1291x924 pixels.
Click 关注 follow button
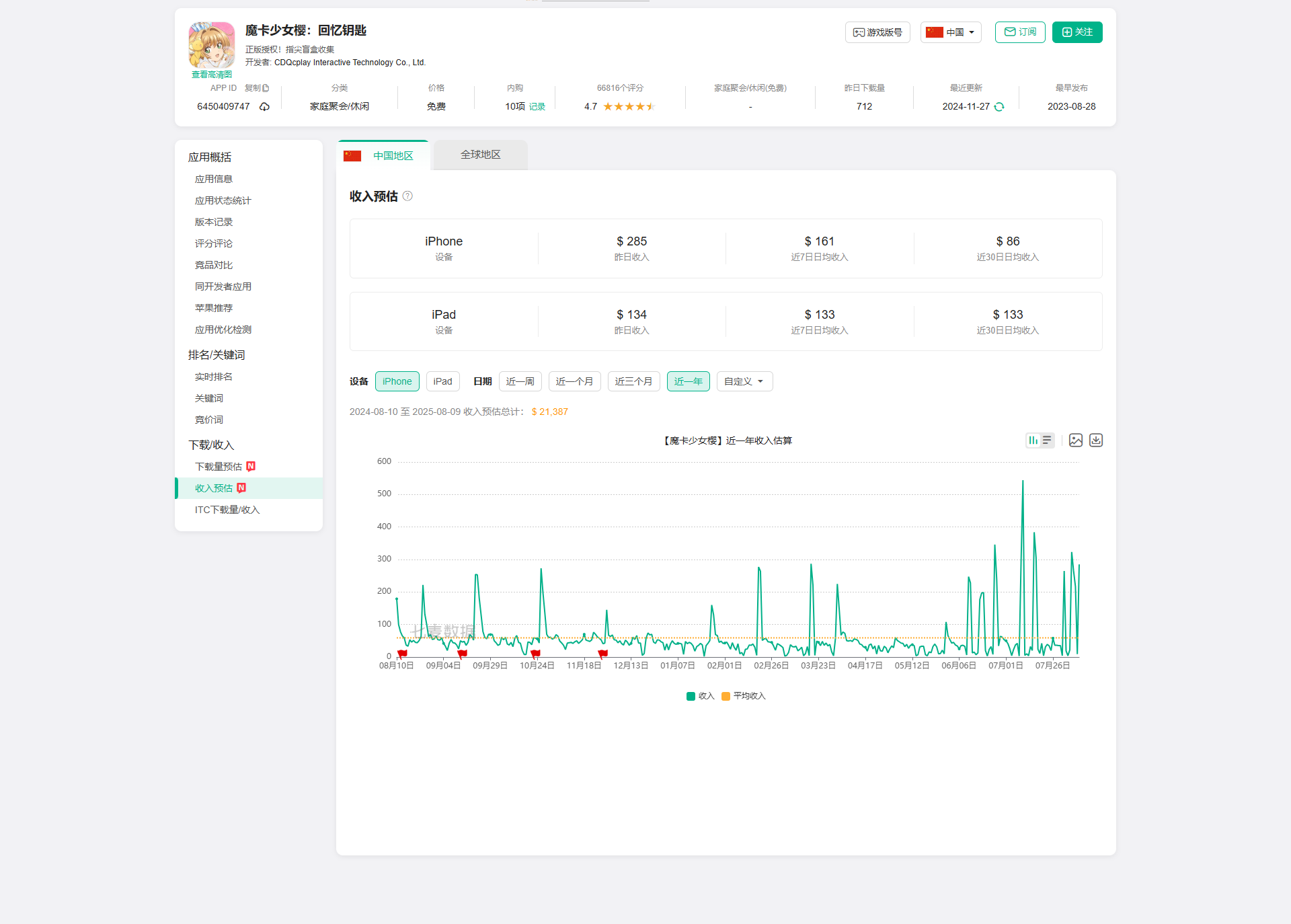(1077, 32)
